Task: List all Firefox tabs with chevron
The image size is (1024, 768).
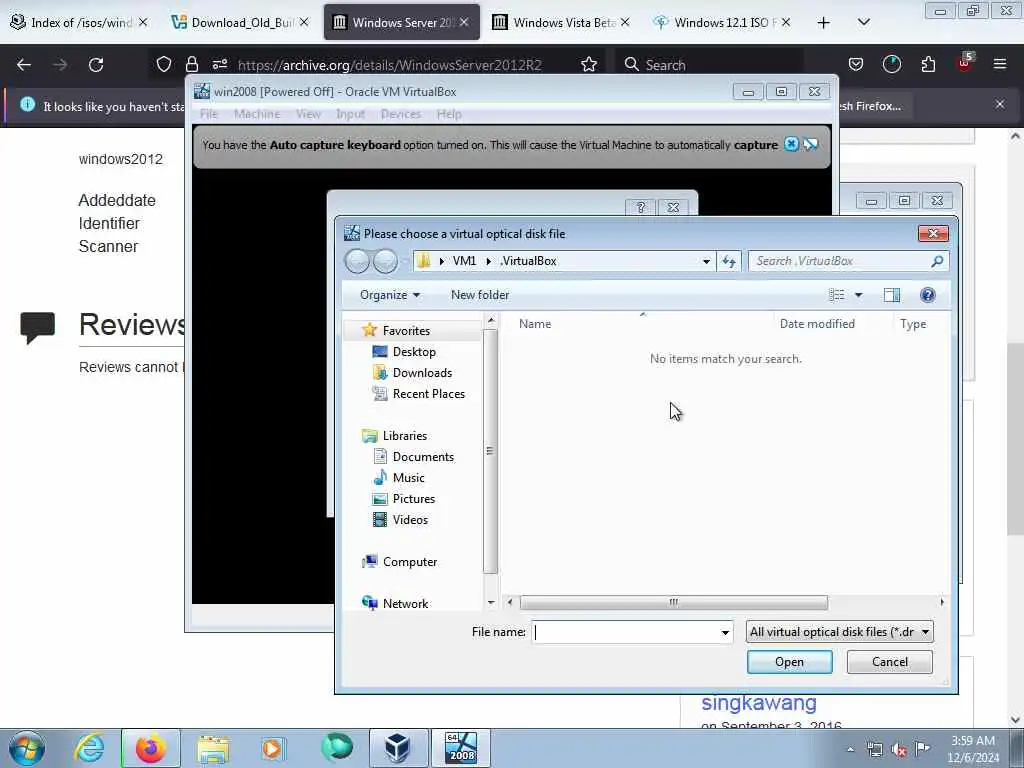Action: tap(863, 22)
